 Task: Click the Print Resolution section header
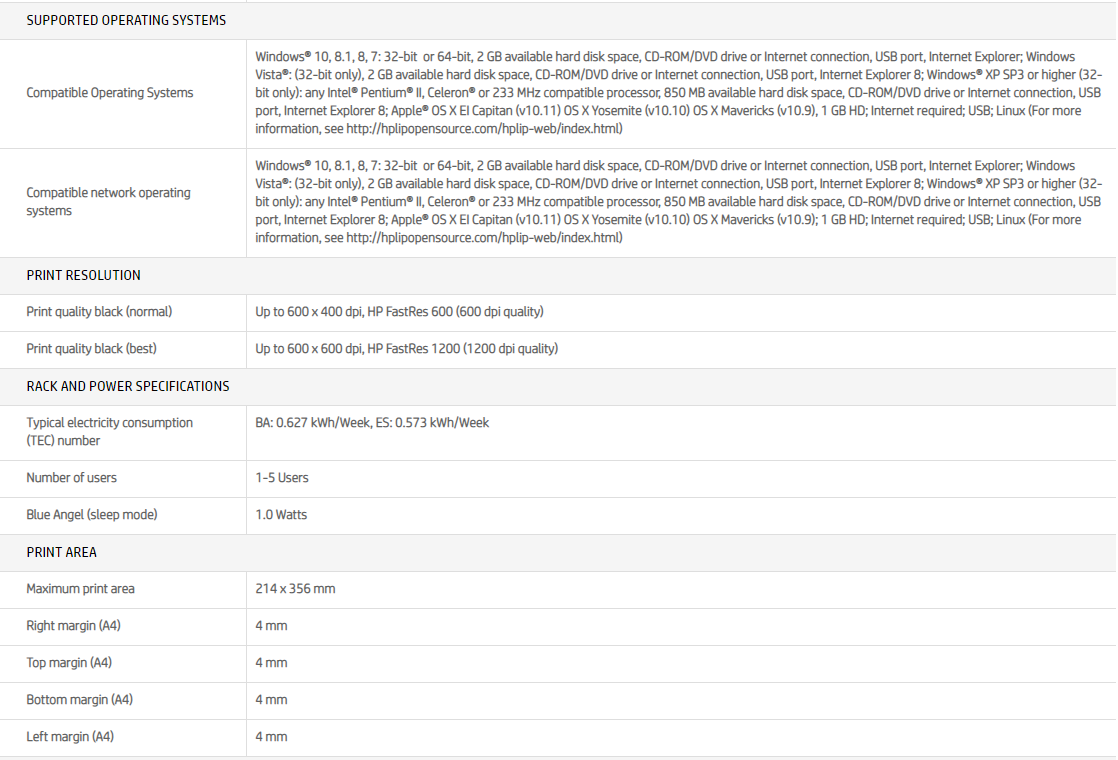click(83, 275)
